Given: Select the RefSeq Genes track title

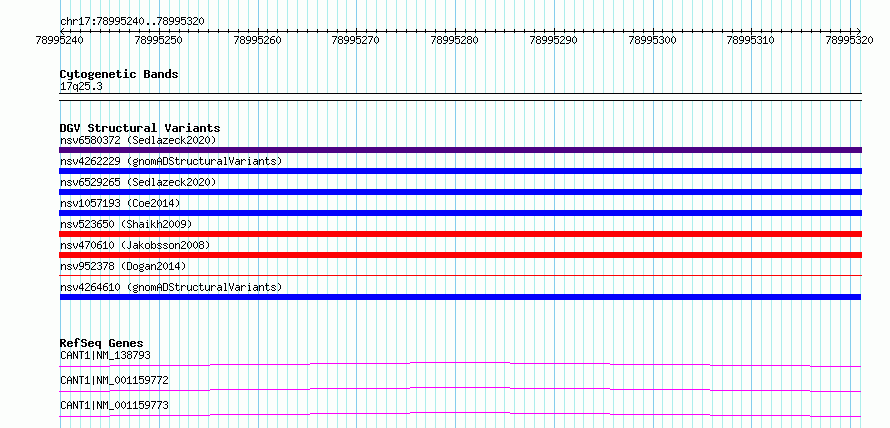Looking at the screenshot, I should pos(102,343).
